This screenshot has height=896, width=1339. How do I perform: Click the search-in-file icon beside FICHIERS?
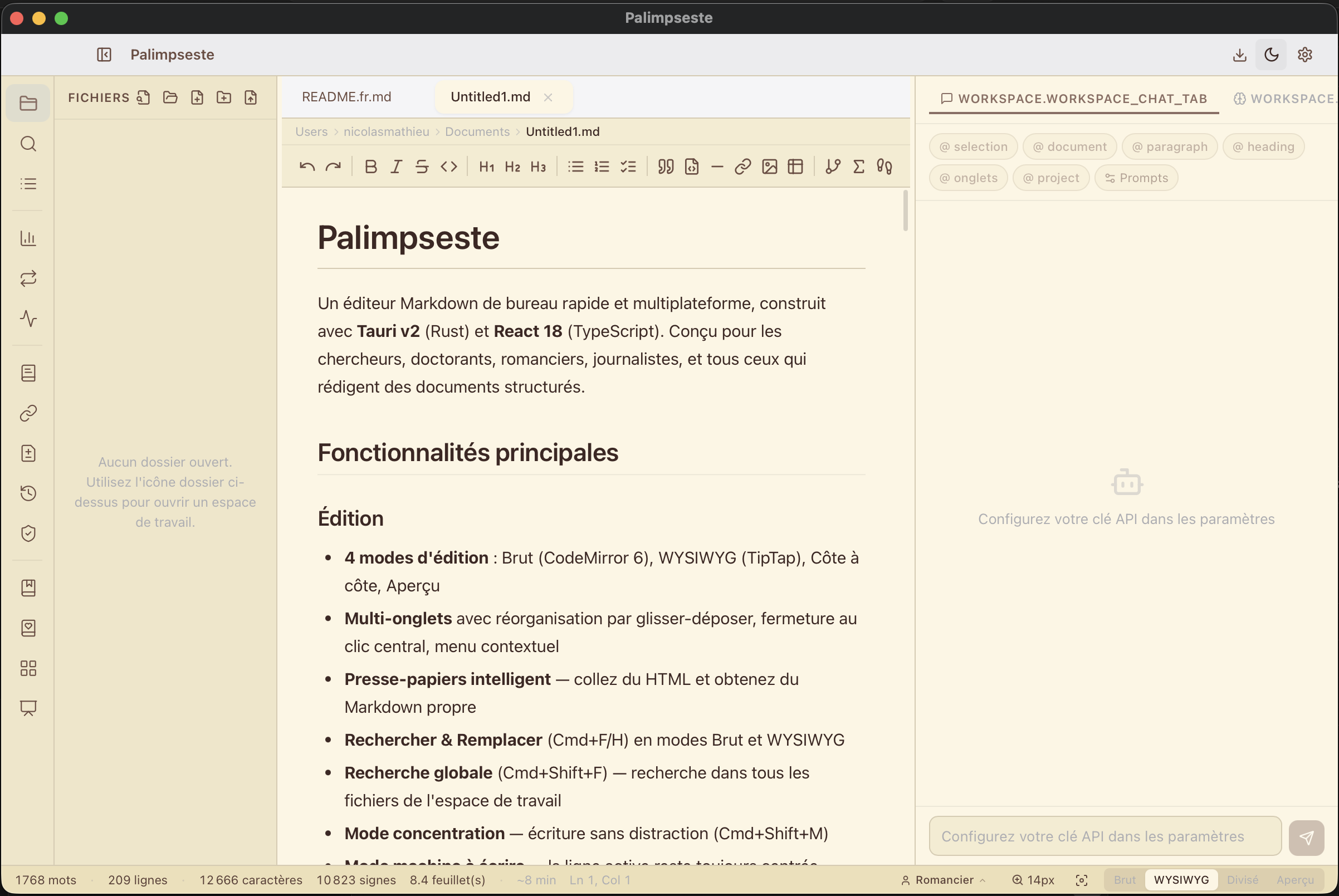coord(144,97)
